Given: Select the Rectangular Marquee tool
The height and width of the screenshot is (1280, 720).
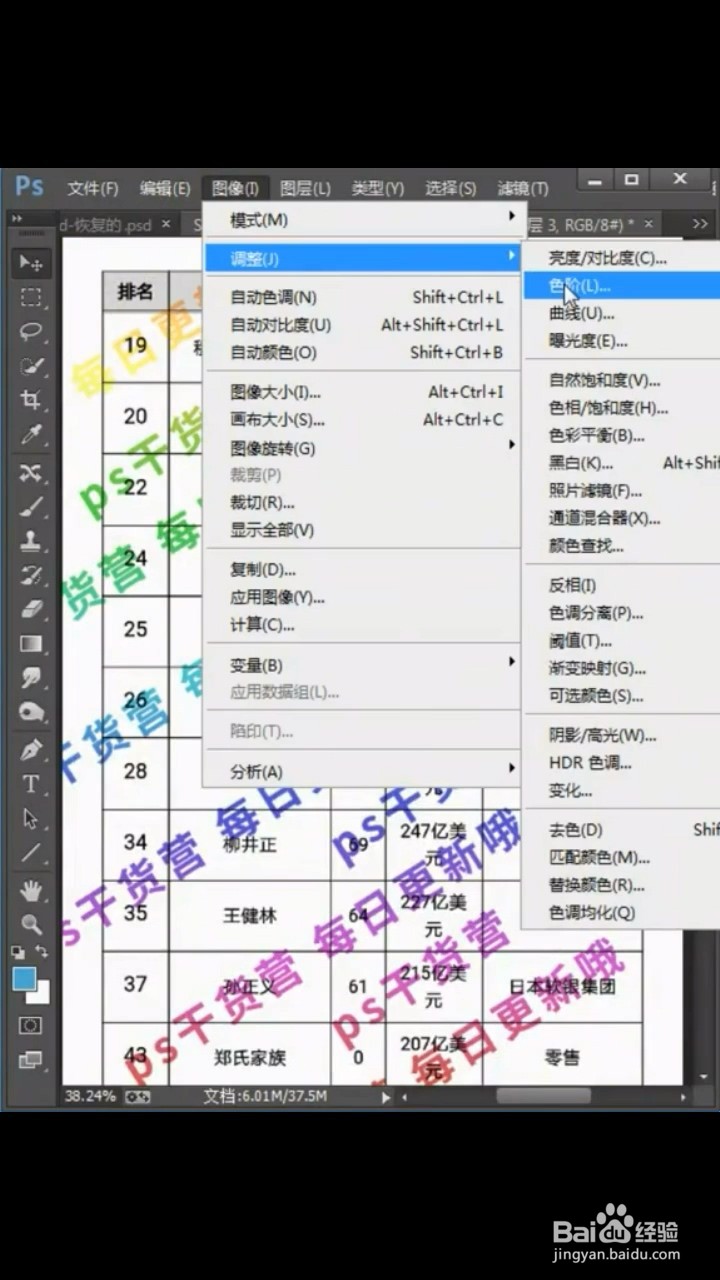Looking at the screenshot, I should point(31,297).
